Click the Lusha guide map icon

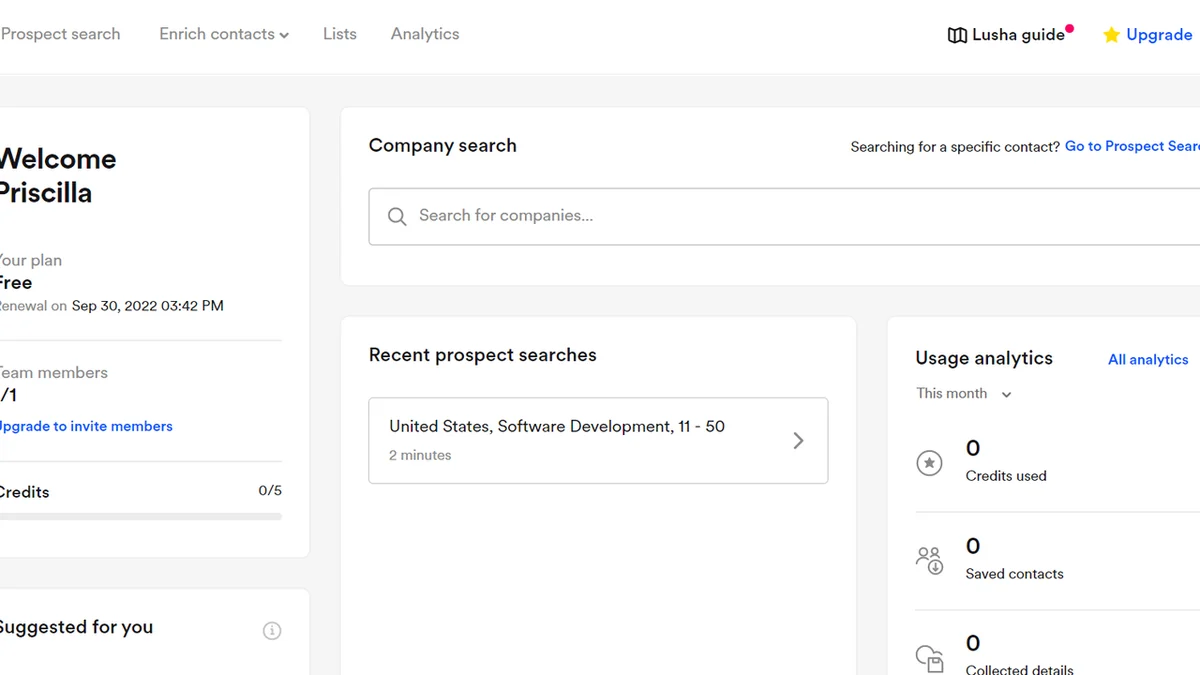(x=957, y=35)
